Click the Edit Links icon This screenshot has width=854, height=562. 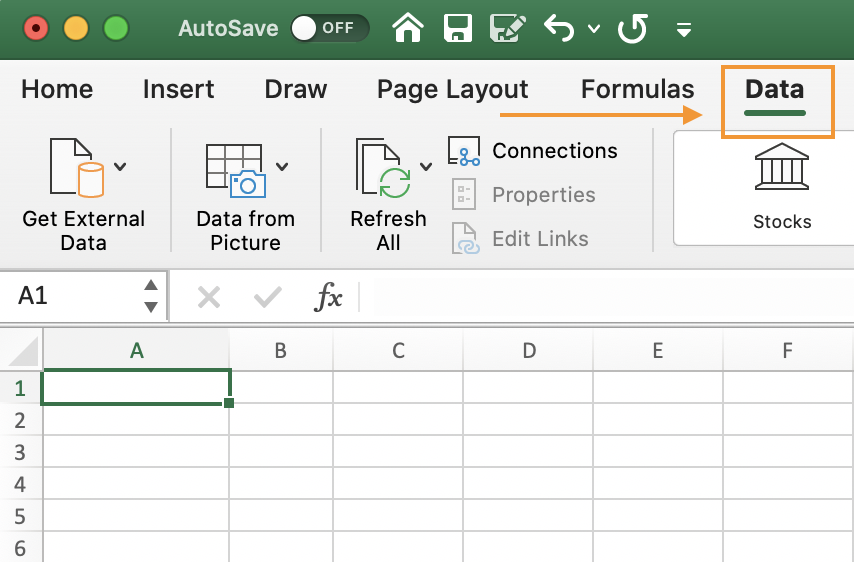tap(466, 239)
